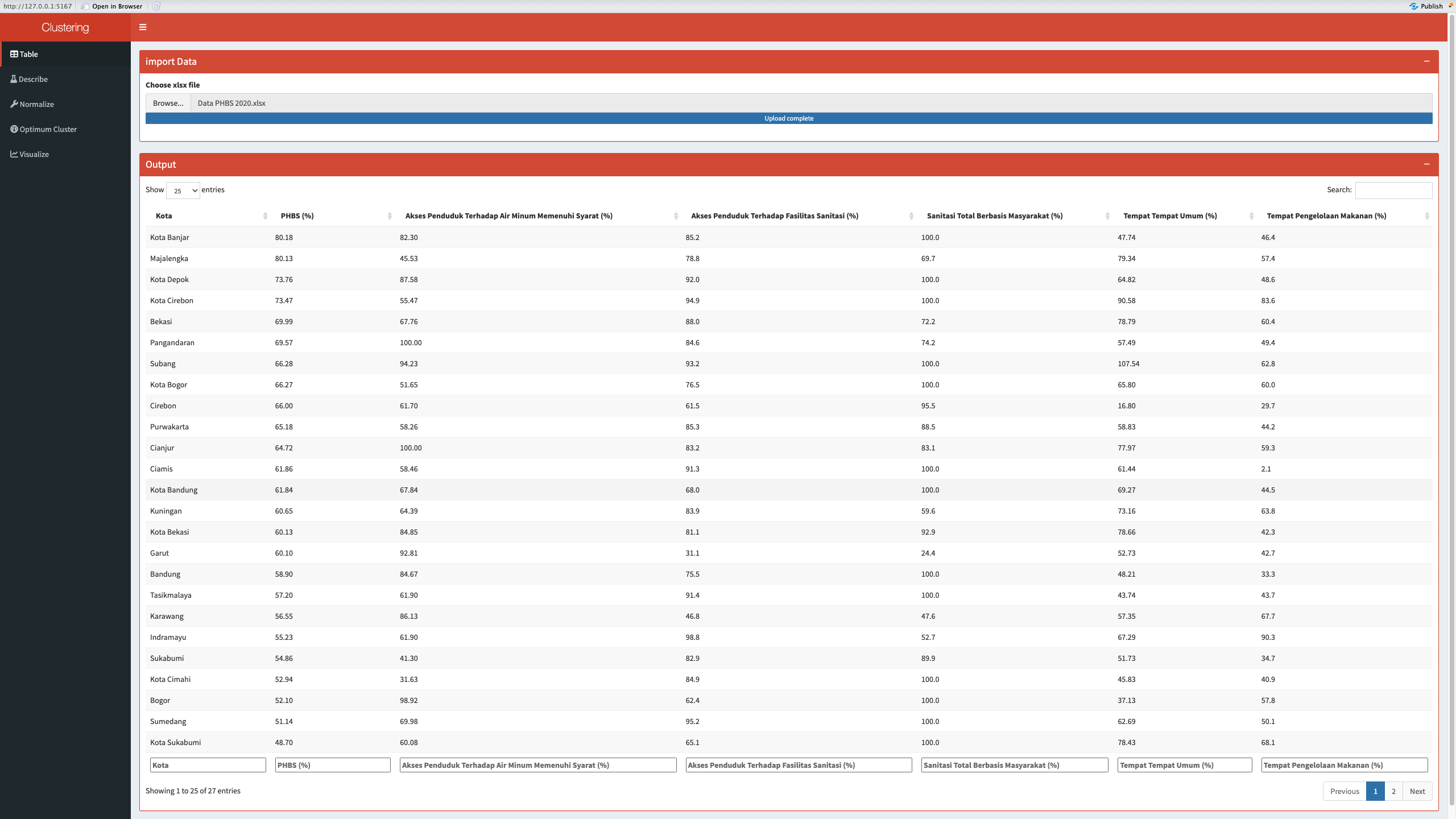The height and width of the screenshot is (819, 1456).
Task: Click the Upload complete progress bar
Action: 788,118
